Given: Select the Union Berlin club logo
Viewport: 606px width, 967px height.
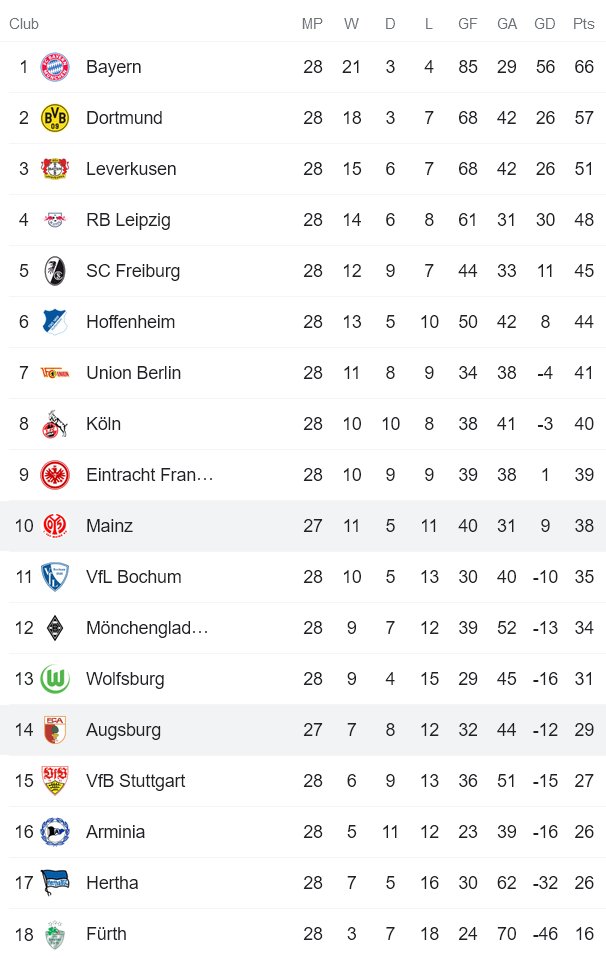Looking at the screenshot, I should tap(57, 372).
